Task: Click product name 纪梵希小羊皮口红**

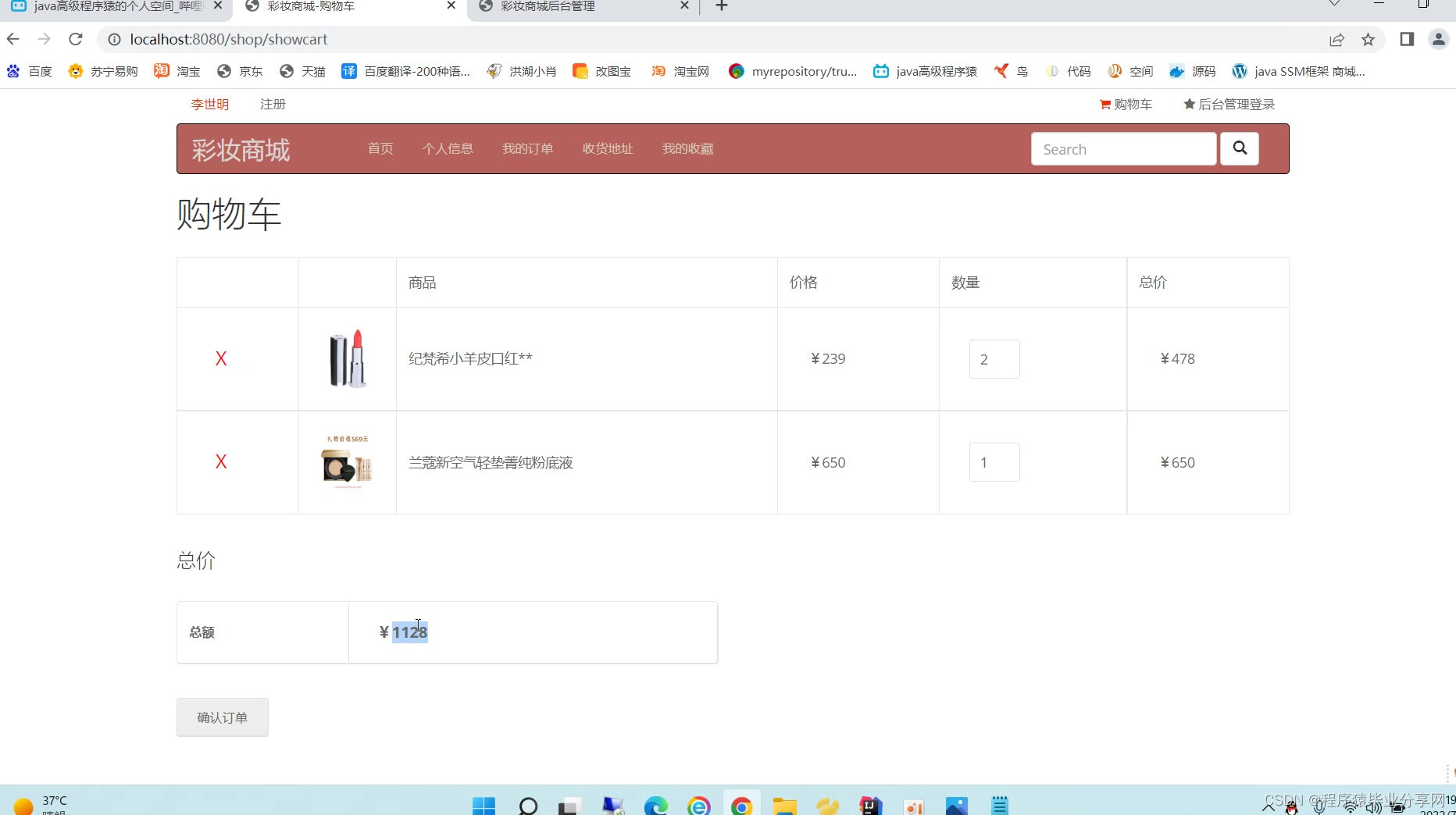Action: point(470,358)
